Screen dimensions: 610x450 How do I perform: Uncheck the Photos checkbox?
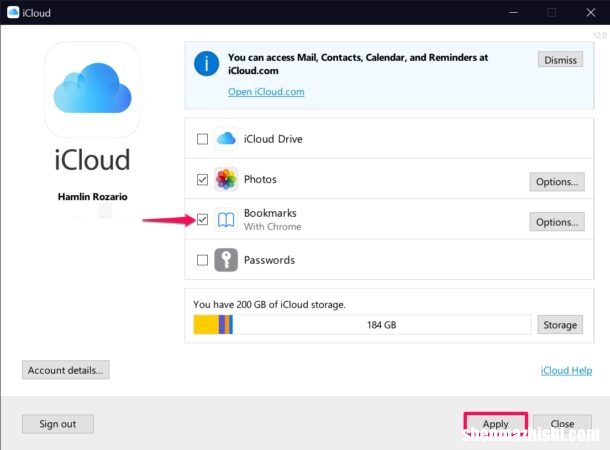point(202,180)
